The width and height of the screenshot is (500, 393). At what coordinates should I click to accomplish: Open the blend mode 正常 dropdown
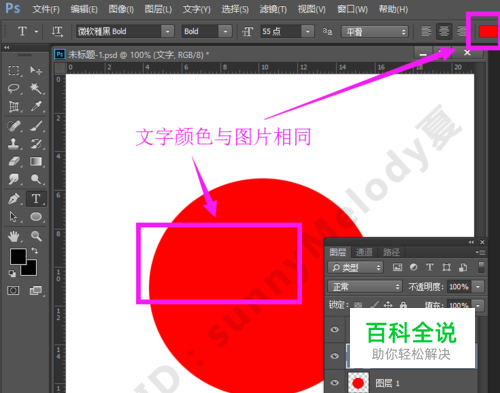click(365, 287)
